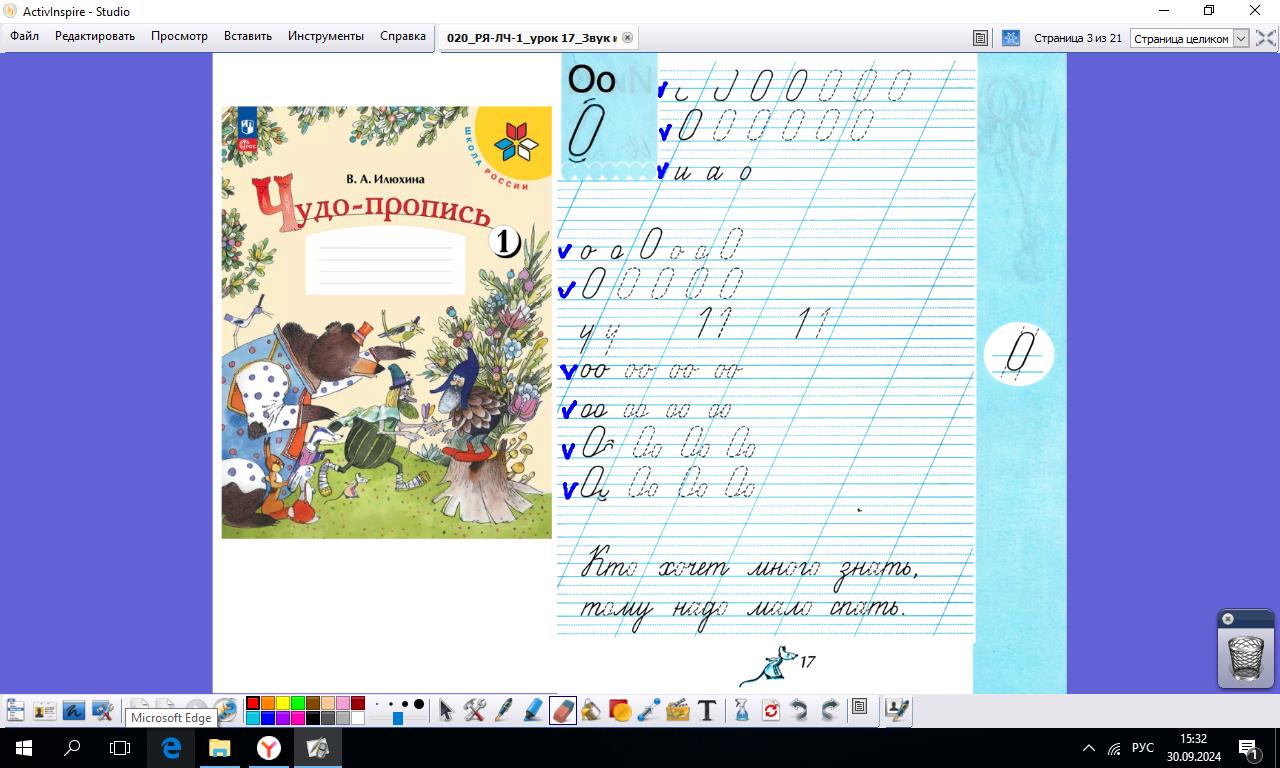
Task: Select the Pen tool
Action: [x=504, y=710]
